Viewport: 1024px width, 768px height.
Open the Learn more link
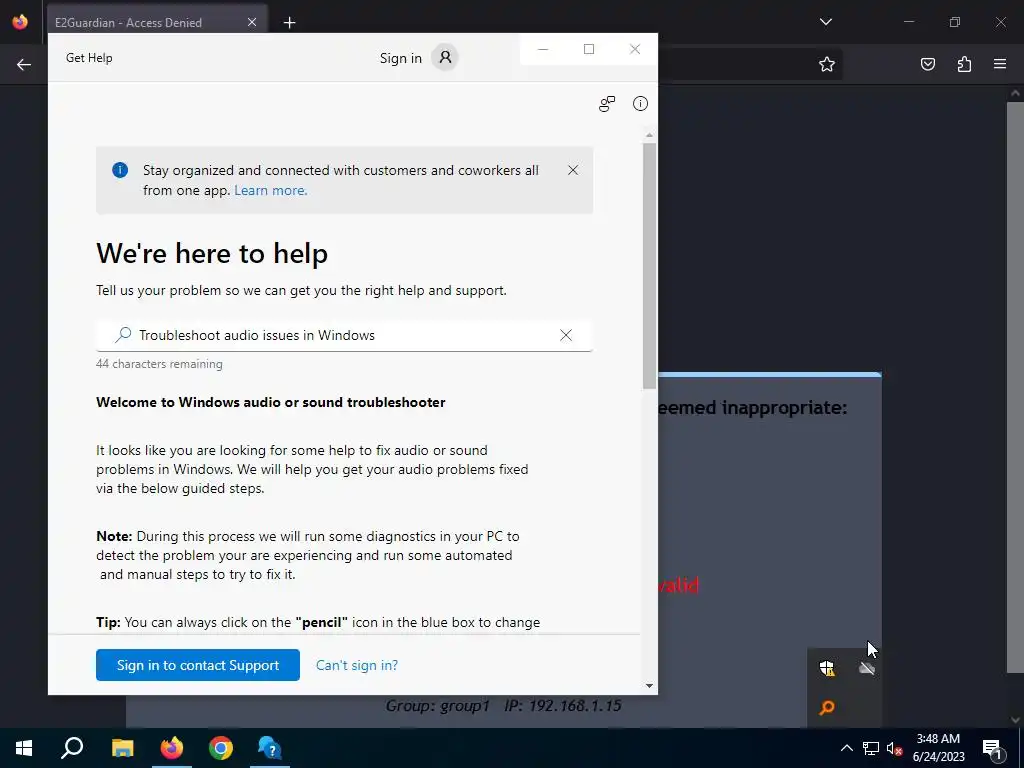coord(270,191)
